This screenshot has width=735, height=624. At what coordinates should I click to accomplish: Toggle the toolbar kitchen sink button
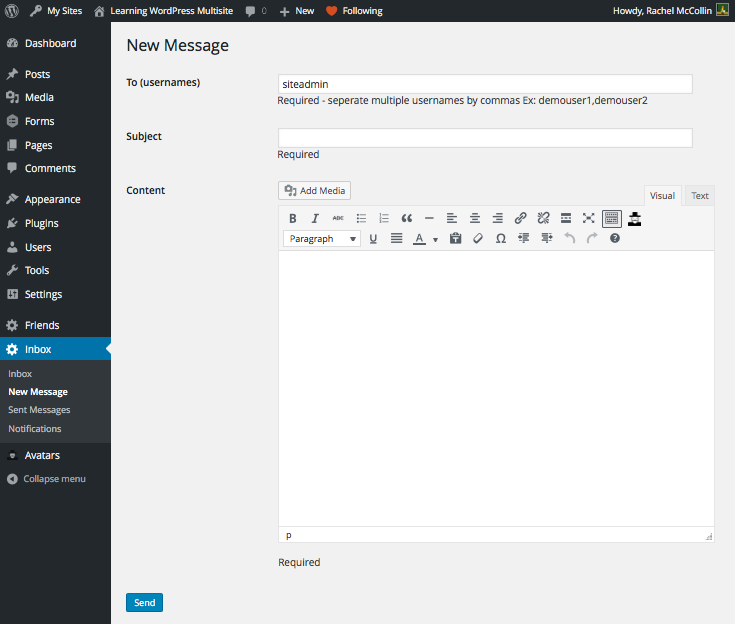612,218
